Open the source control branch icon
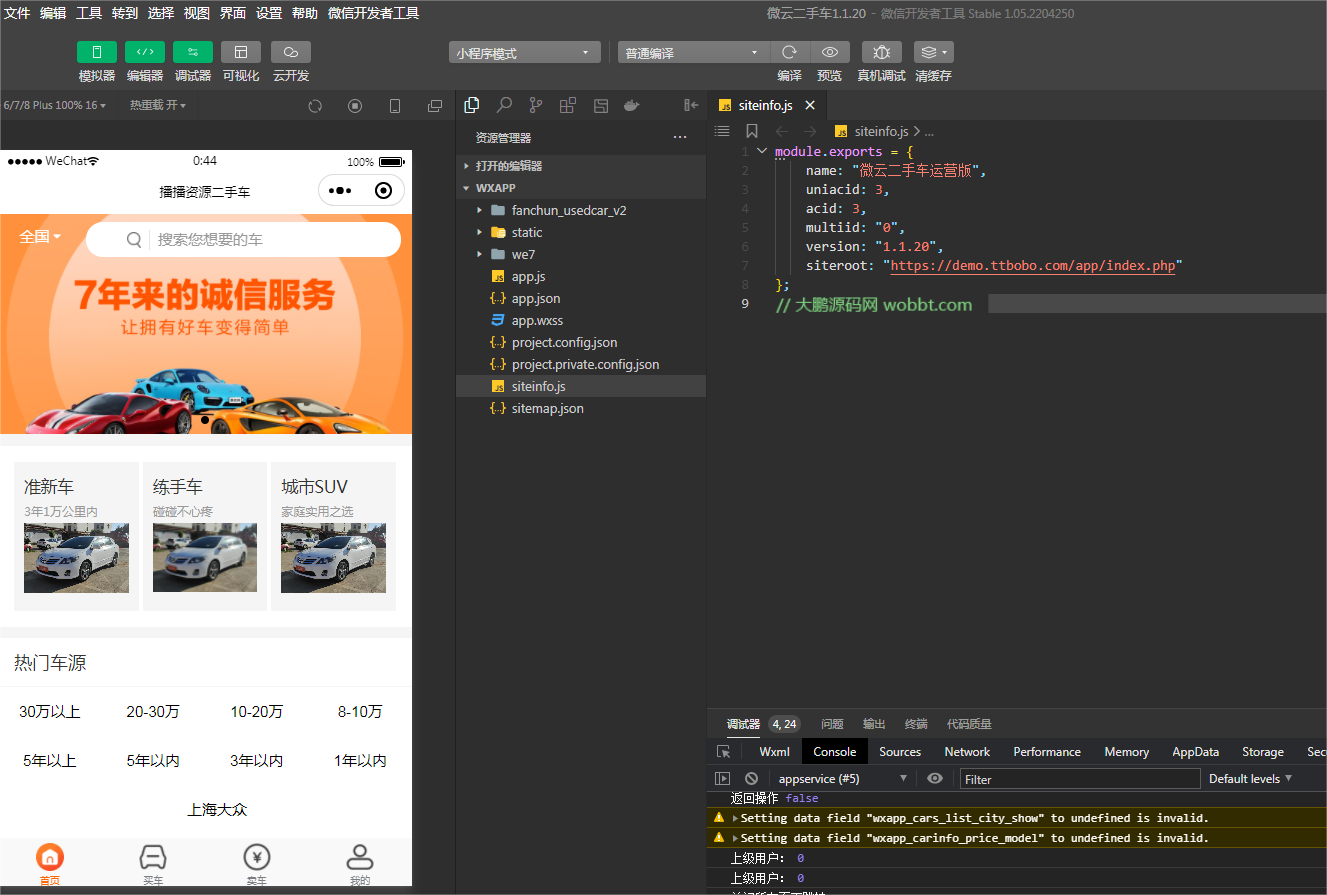 tap(535, 104)
